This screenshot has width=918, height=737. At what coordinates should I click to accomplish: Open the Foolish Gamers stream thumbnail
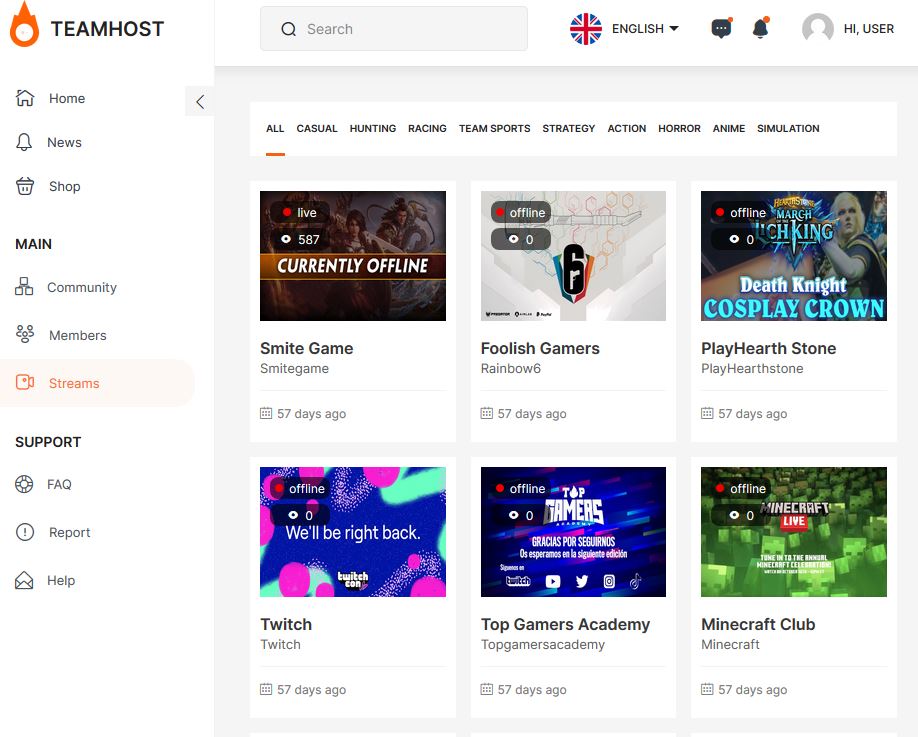[x=573, y=256]
